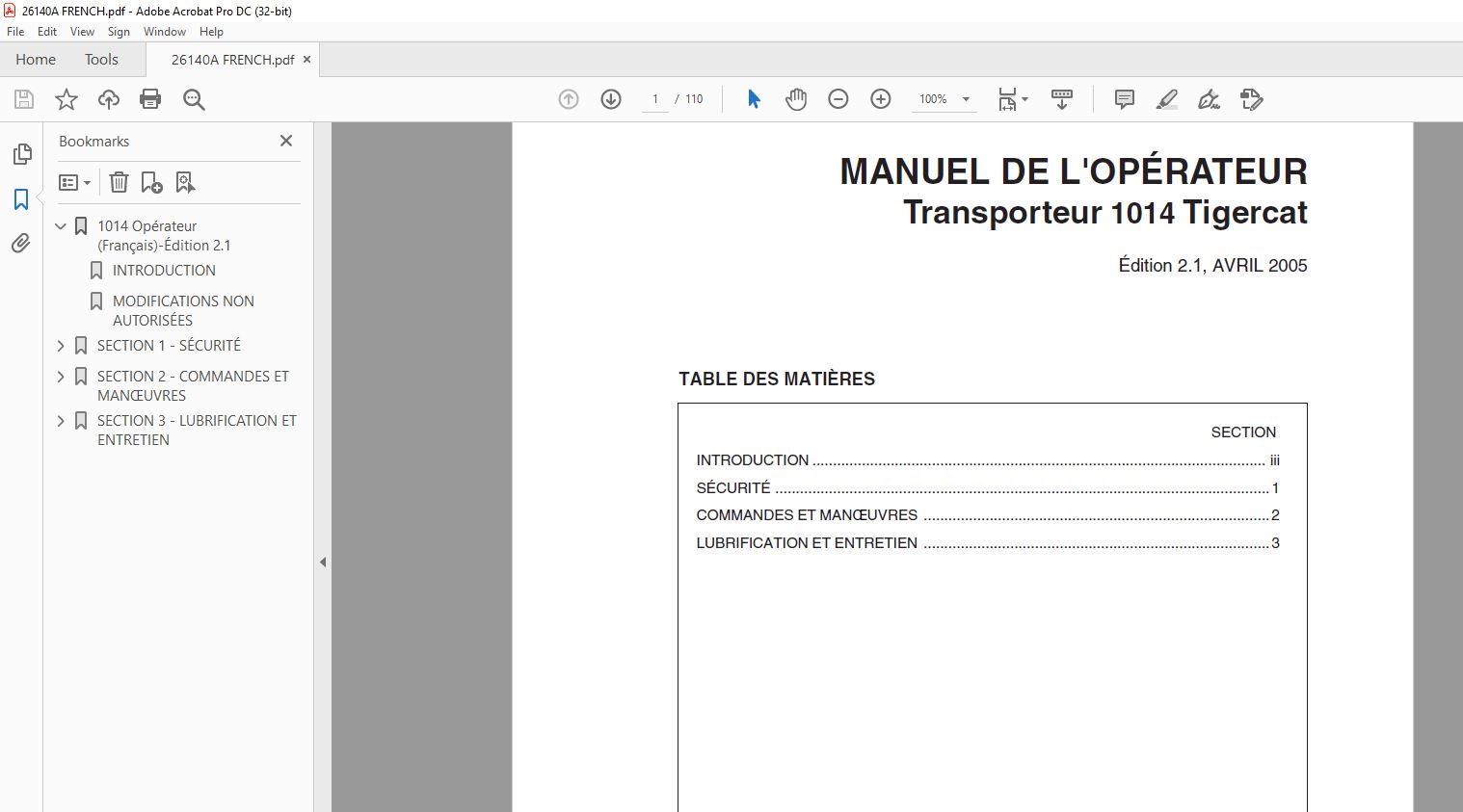Add a new bookmark icon
The width and height of the screenshot is (1463, 812).
click(151, 182)
